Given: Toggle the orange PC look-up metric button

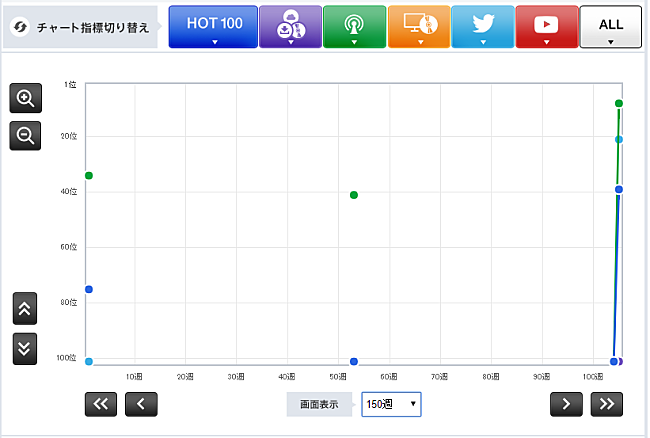Looking at the screenshot, I should 418,27.
